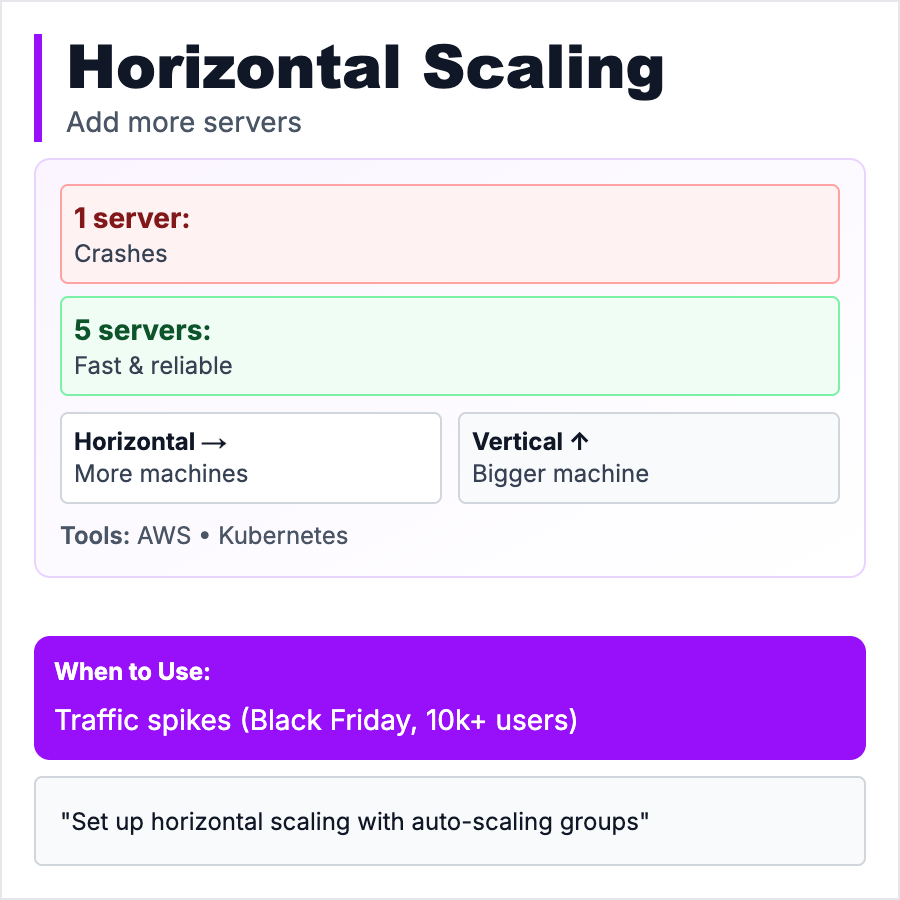Click the Kubernetes tool name
900x900 pixels.
pos(283,536)
